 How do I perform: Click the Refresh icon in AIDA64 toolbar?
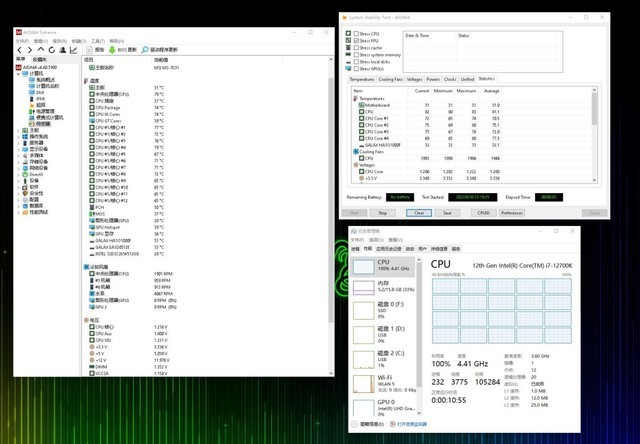pyautogui.click(x=51, y=50)
